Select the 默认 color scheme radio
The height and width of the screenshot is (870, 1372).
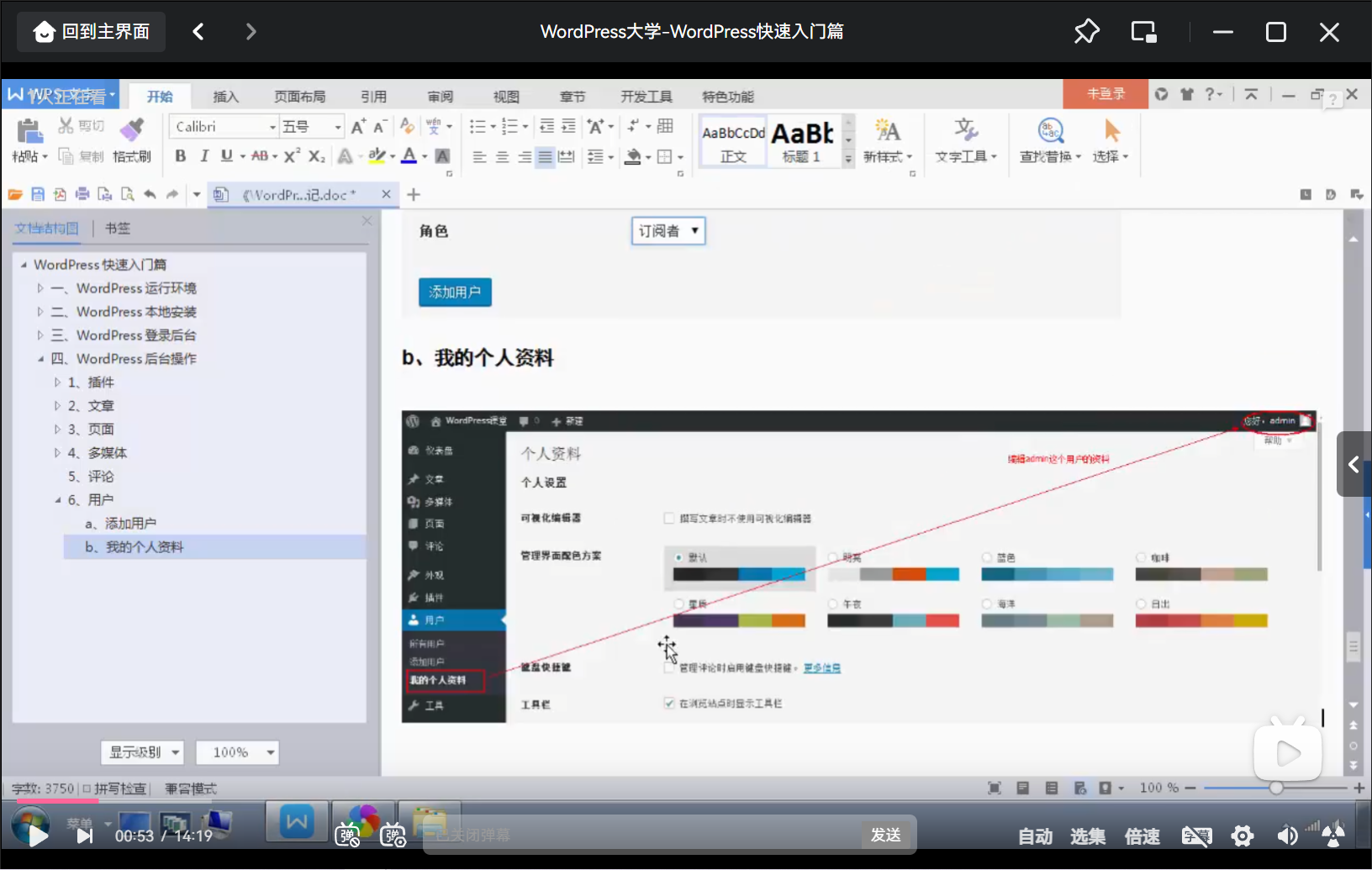point(678,557)
